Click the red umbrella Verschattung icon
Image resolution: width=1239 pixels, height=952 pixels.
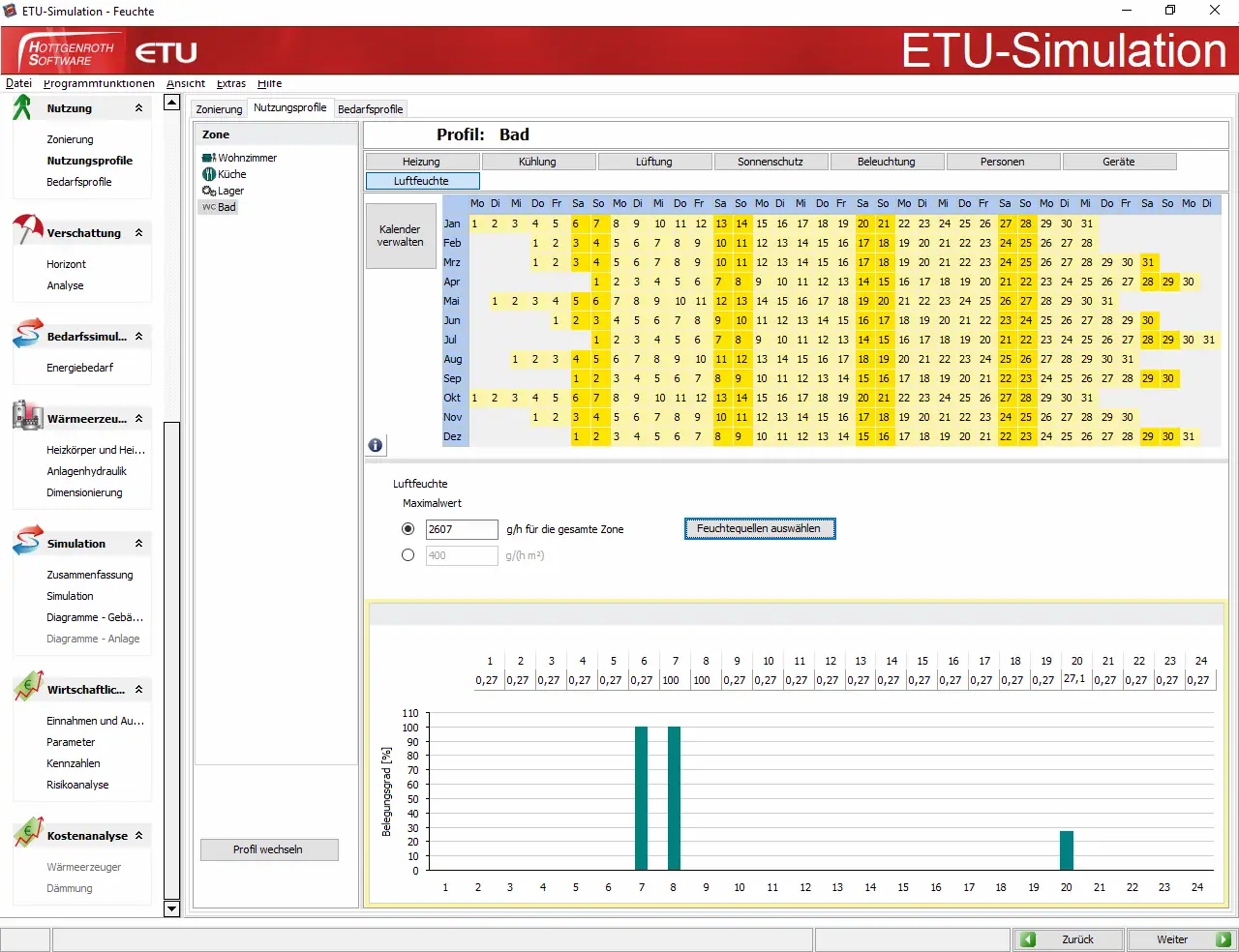coord(27,230)
